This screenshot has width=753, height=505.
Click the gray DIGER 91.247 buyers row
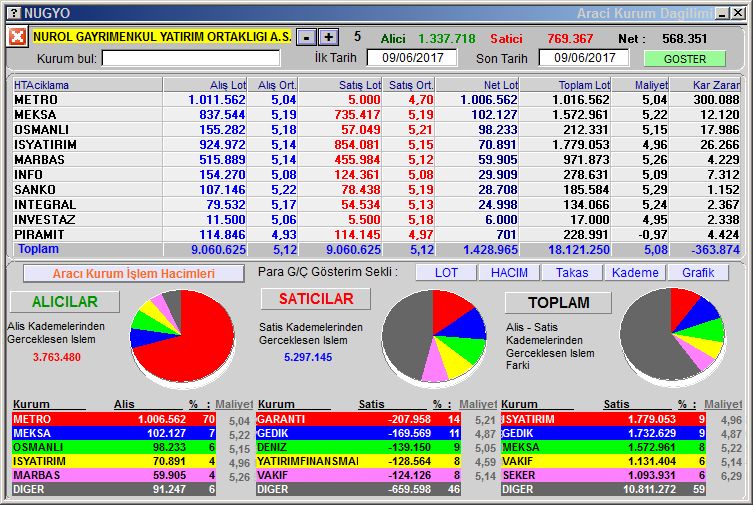(x=114, y=489)
